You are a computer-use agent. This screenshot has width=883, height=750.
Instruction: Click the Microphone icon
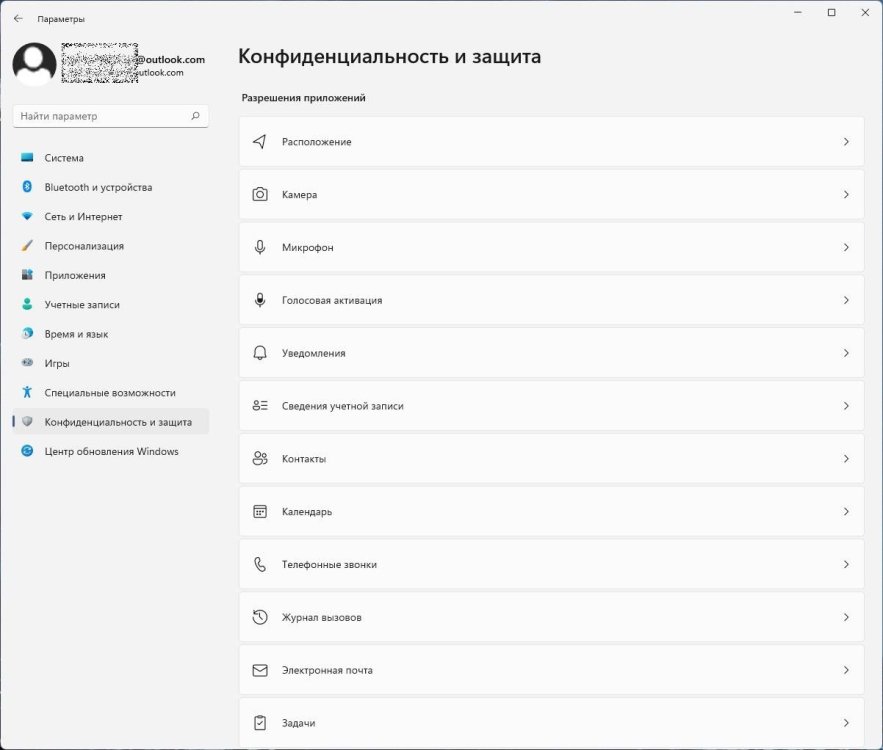click(x=260, y=247)
